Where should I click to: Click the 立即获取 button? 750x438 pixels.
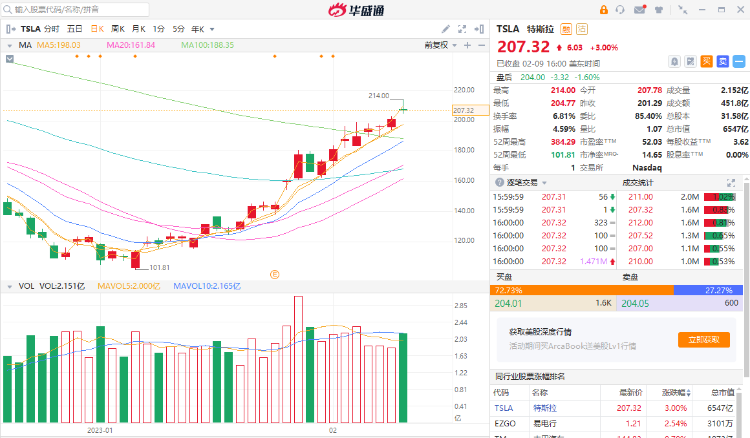click(x=704, y=339)
